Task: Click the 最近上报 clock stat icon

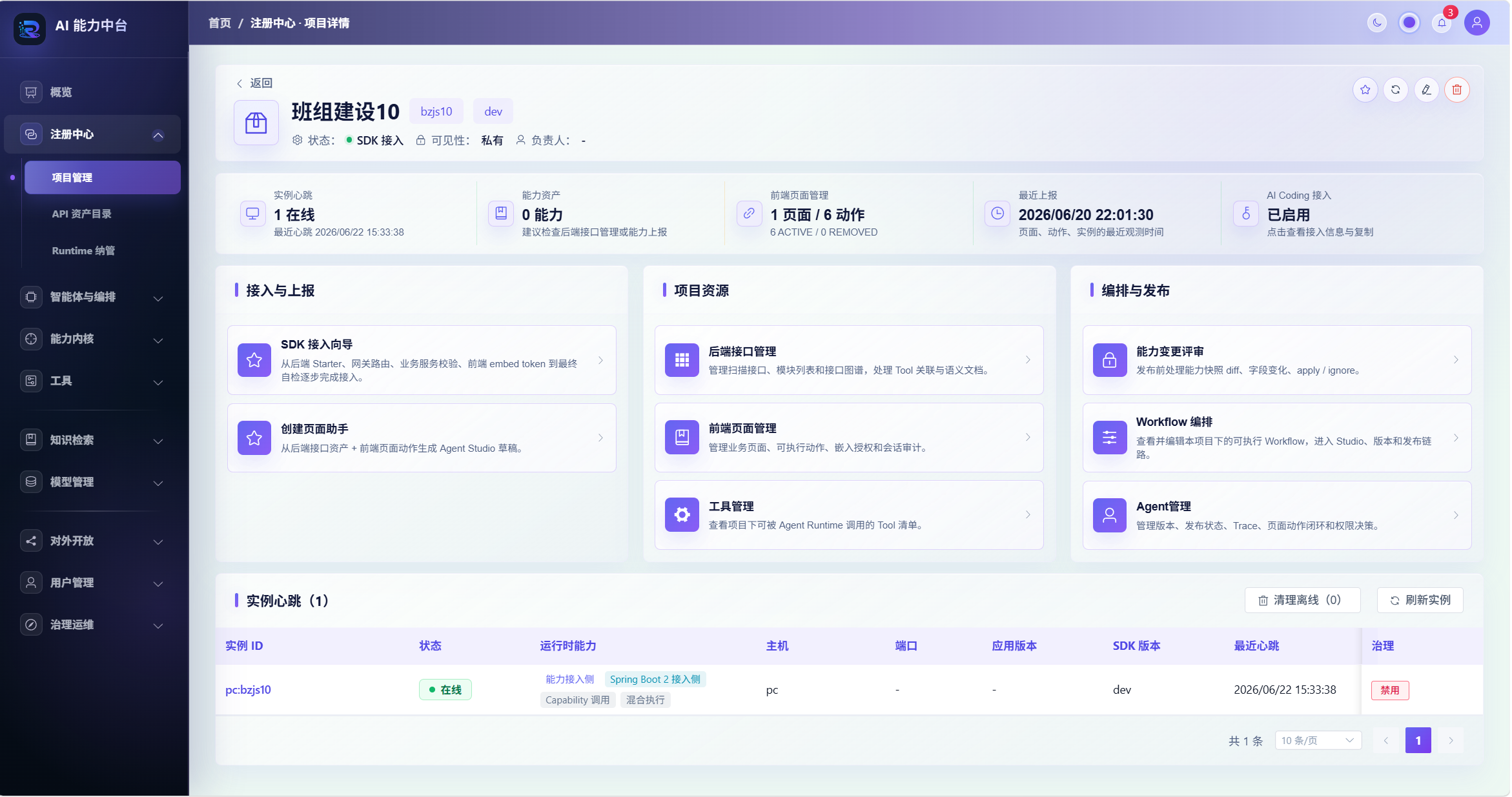Action: [997, 214]
